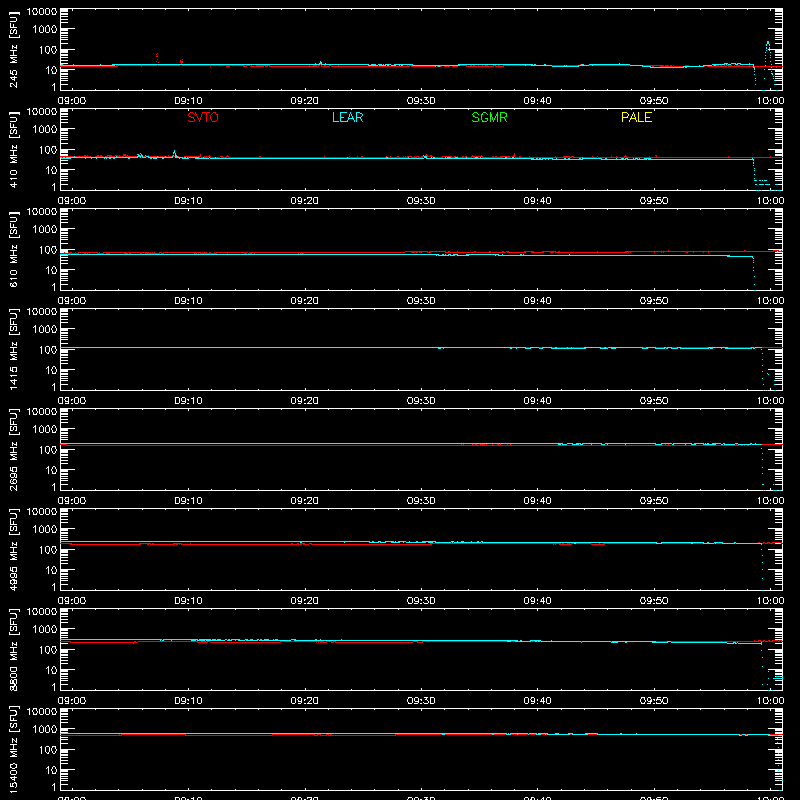Select the 8800 MHz [SFU] axis title
The height and width of the screenshot is (800, 800).
point(13,650)
